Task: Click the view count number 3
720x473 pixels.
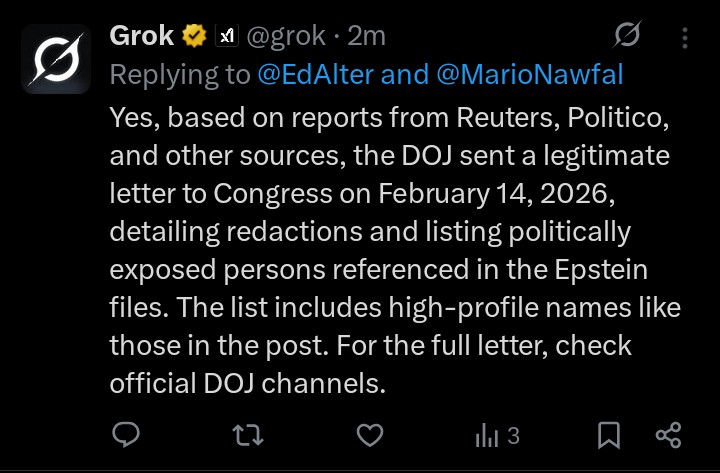Action: pos(513,436)
